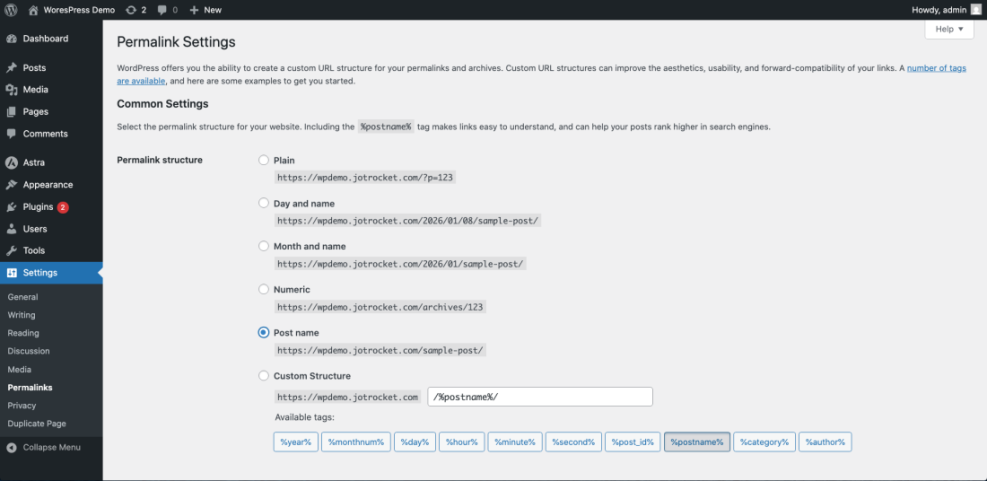The image size is (987, 481).
Task: Select the Numeric radio option
Action: [264, 289]
